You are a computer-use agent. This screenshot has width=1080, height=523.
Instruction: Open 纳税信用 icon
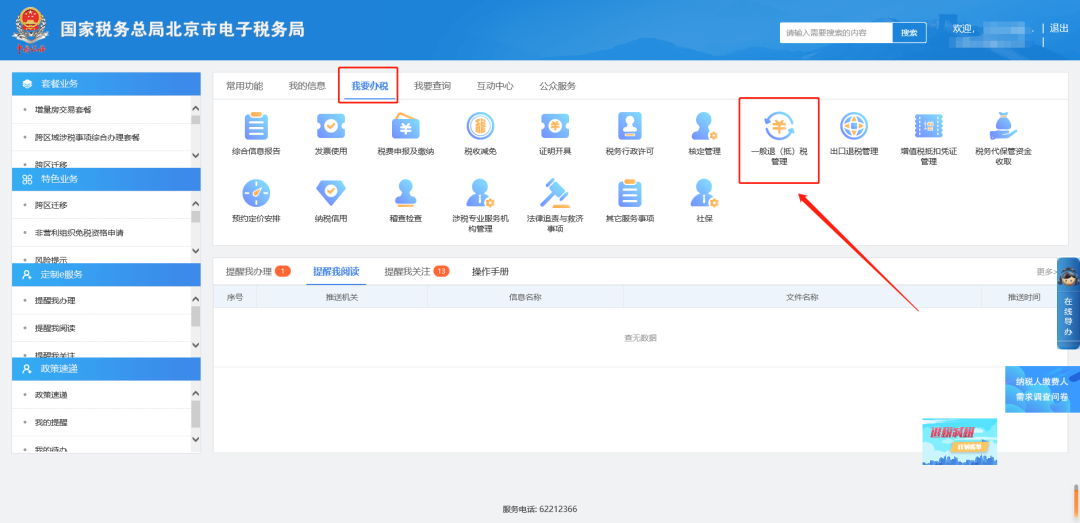point(331,194)
